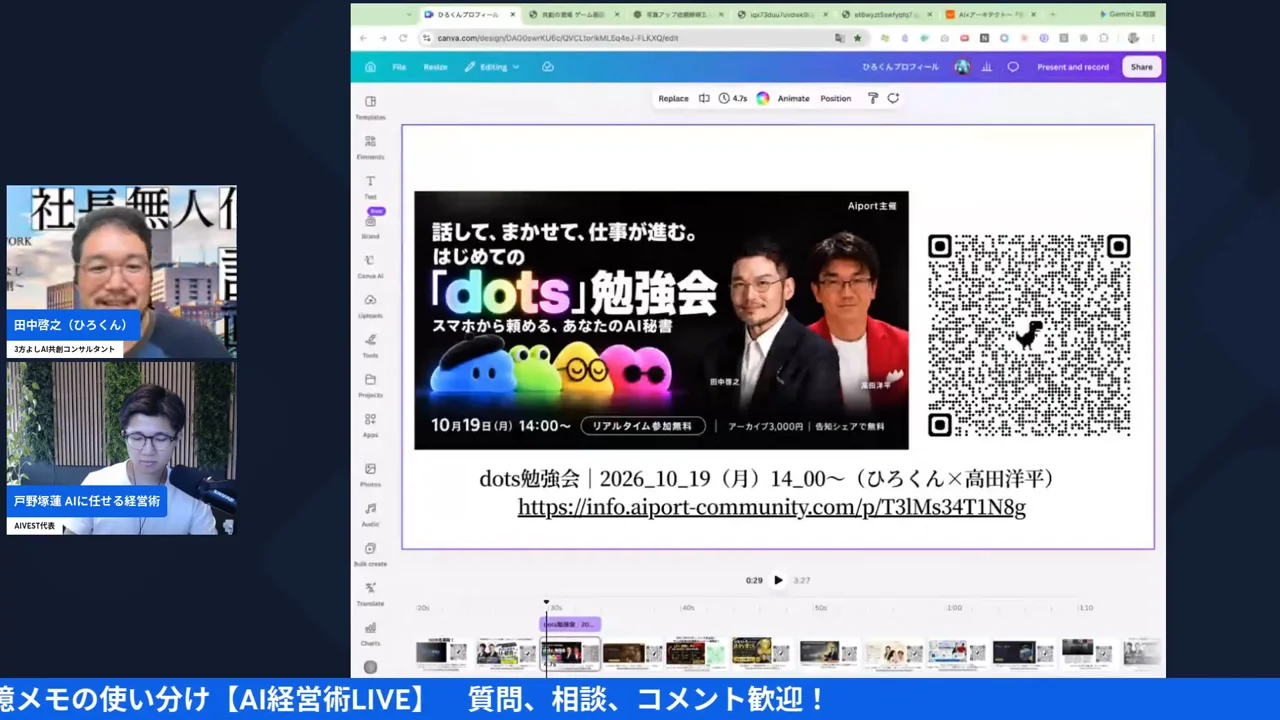Click the refresh-plus icon in floating toolbar
The height and width of the screenshot is (720, 1280).
893,98
